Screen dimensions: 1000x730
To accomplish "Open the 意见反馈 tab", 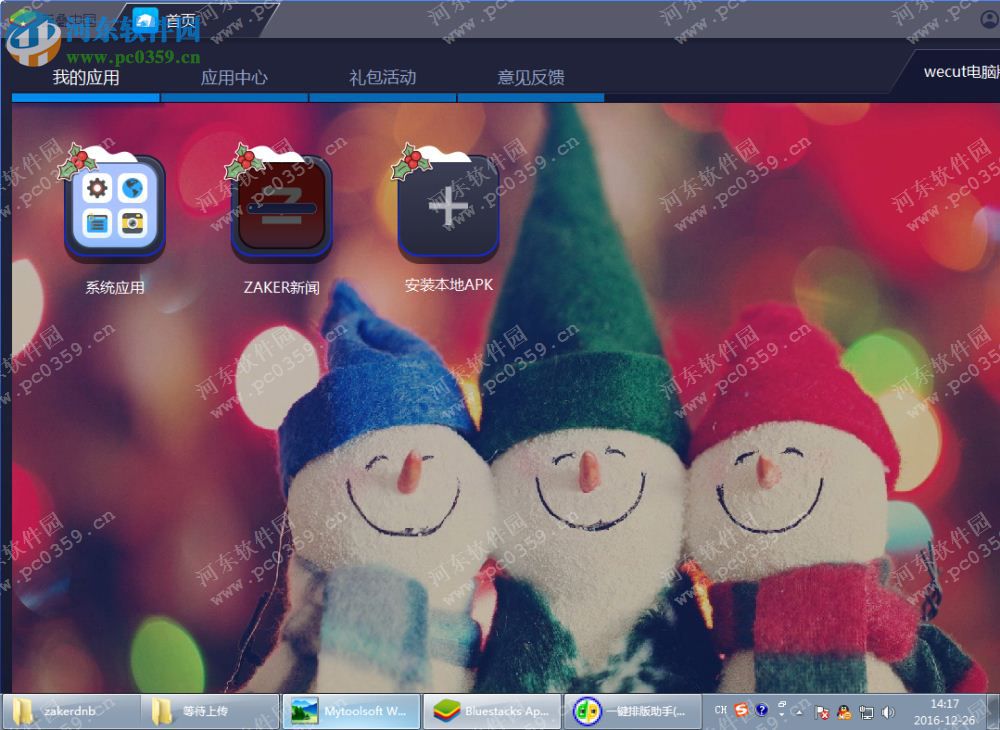I will tap(531, 78).
